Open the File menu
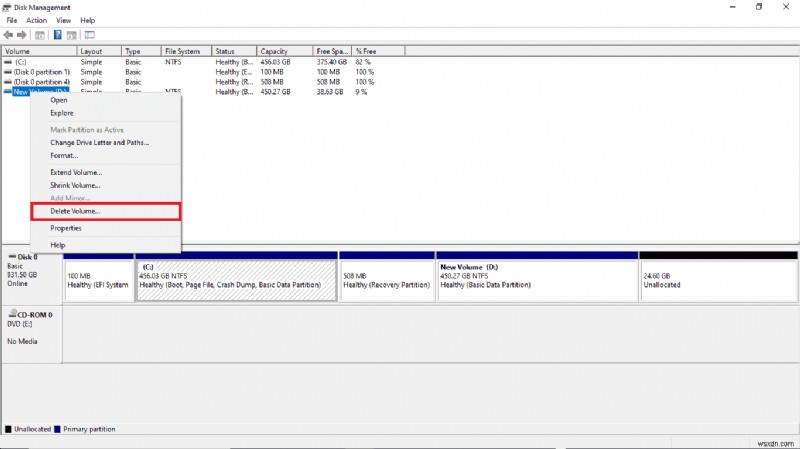 12,20
